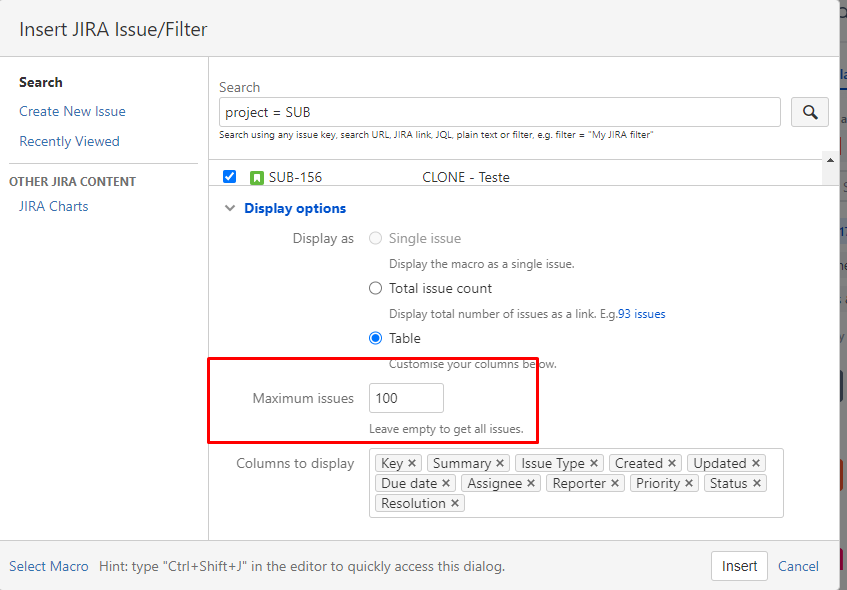Open the 93 issues example link
The image size is (847, 590).
click(x=642, y=314)
